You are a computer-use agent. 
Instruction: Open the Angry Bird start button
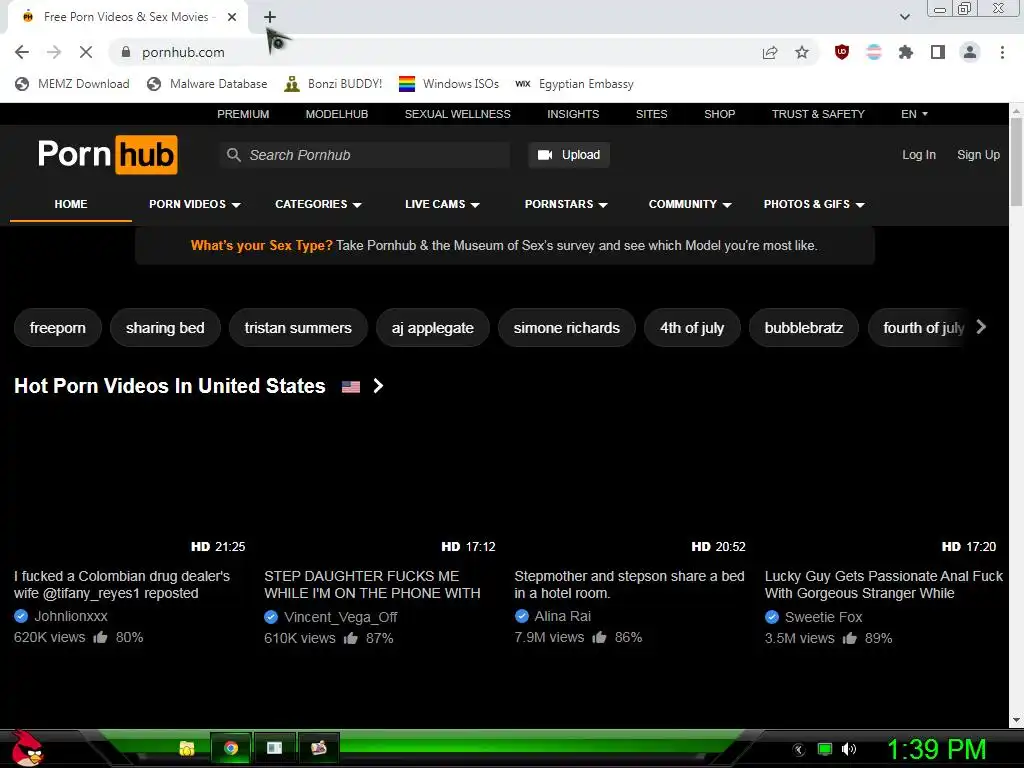coord(27,748)
